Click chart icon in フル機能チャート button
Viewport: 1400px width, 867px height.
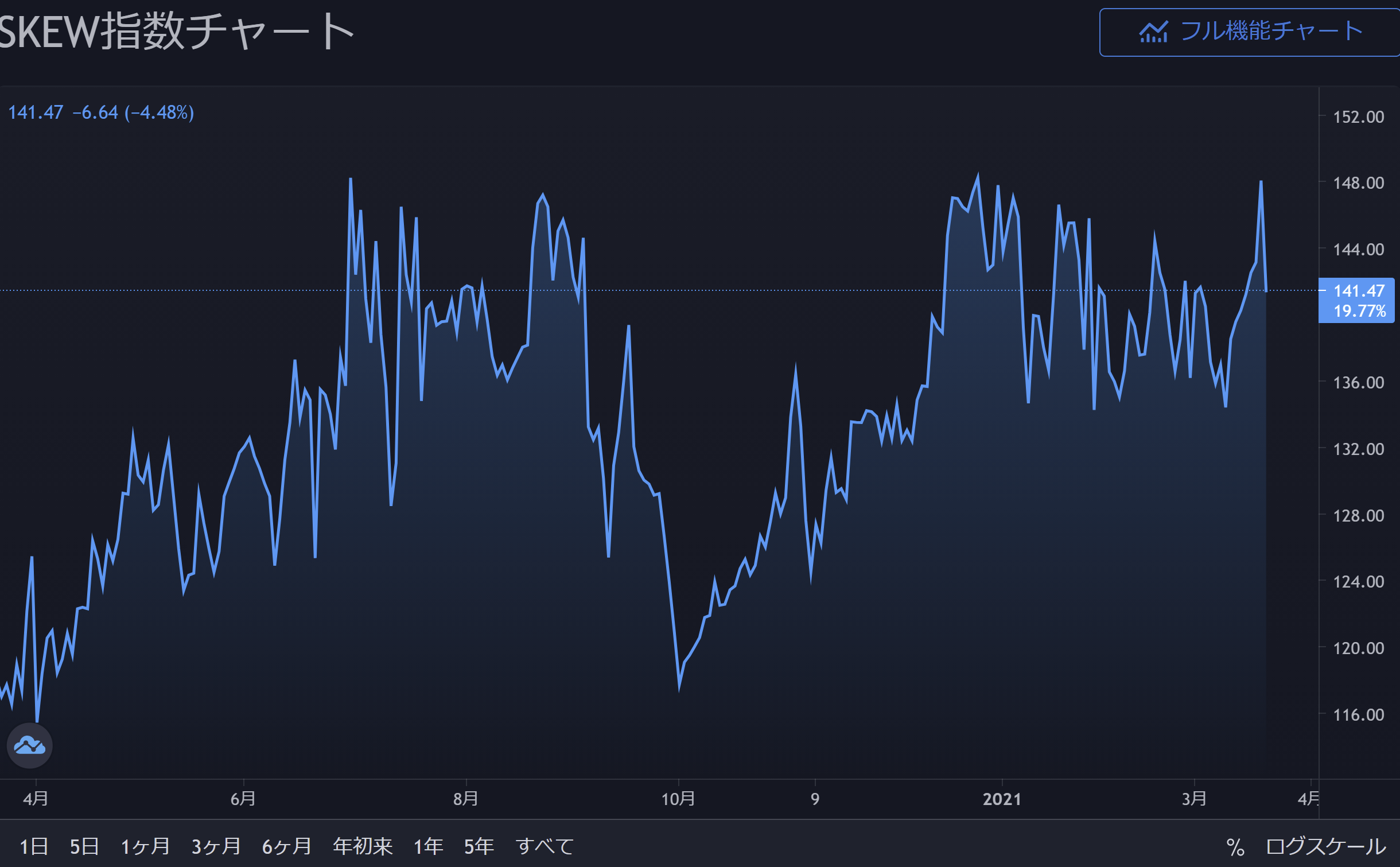coord(1153,32)
